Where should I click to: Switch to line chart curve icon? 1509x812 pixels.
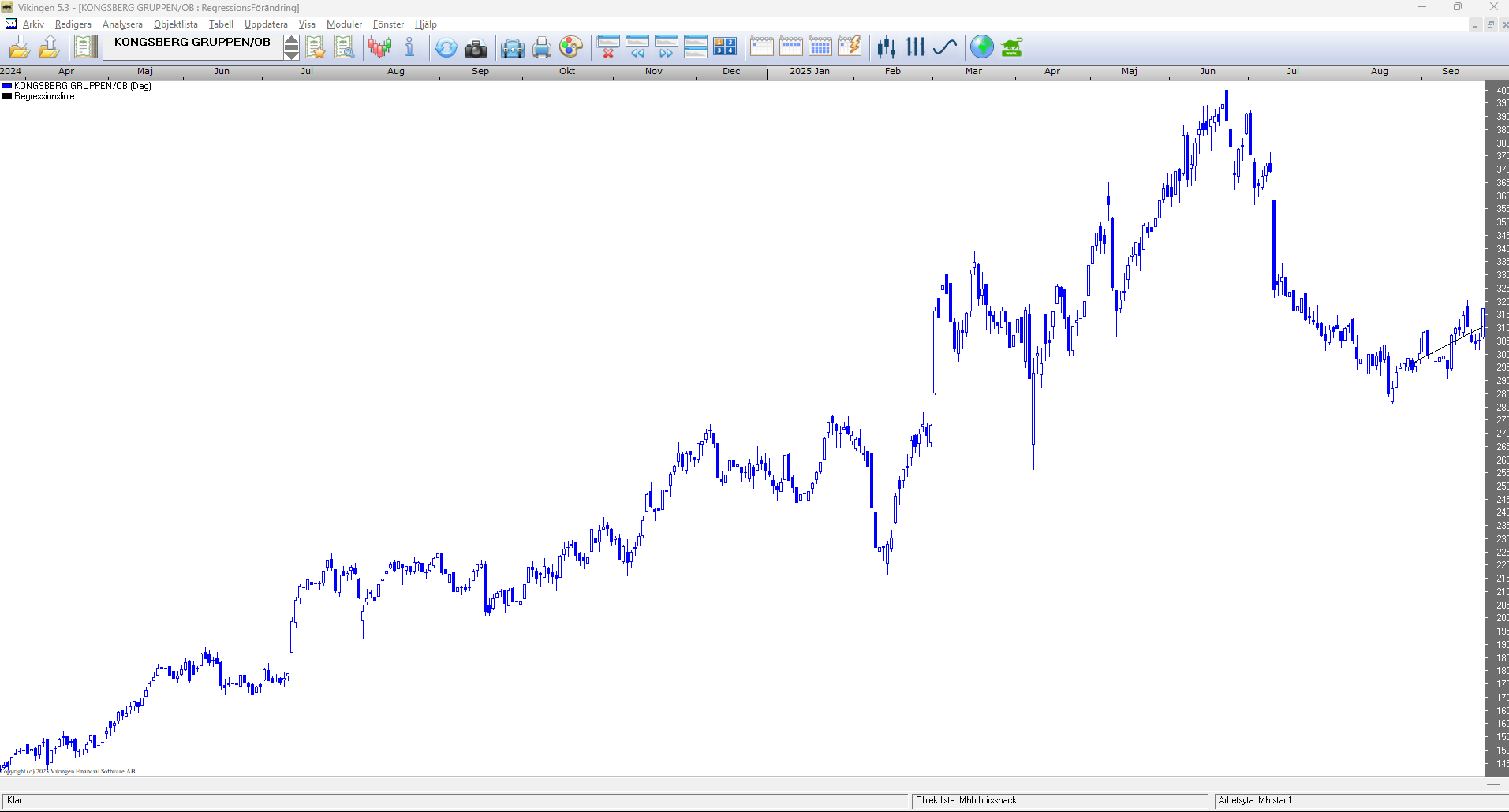click(x=945, y=48)
